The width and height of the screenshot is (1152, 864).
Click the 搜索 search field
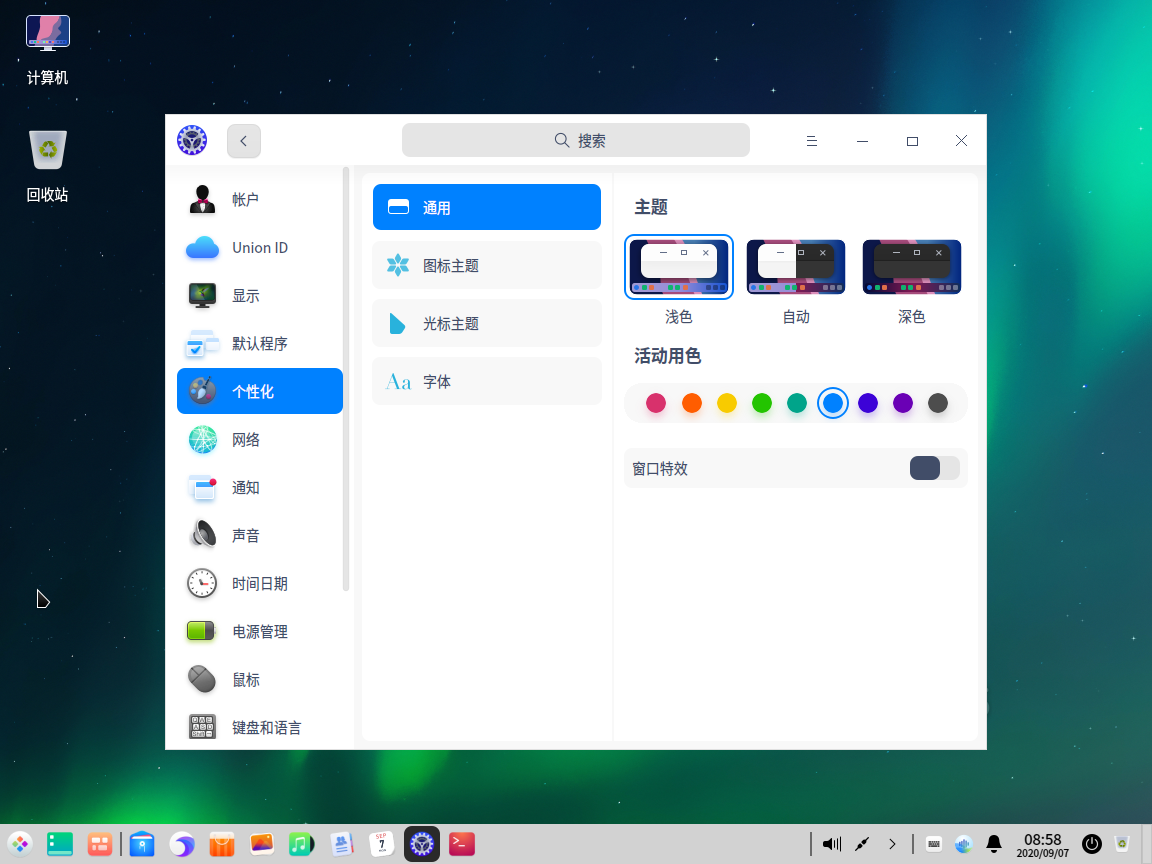click(x=575, y=140)
